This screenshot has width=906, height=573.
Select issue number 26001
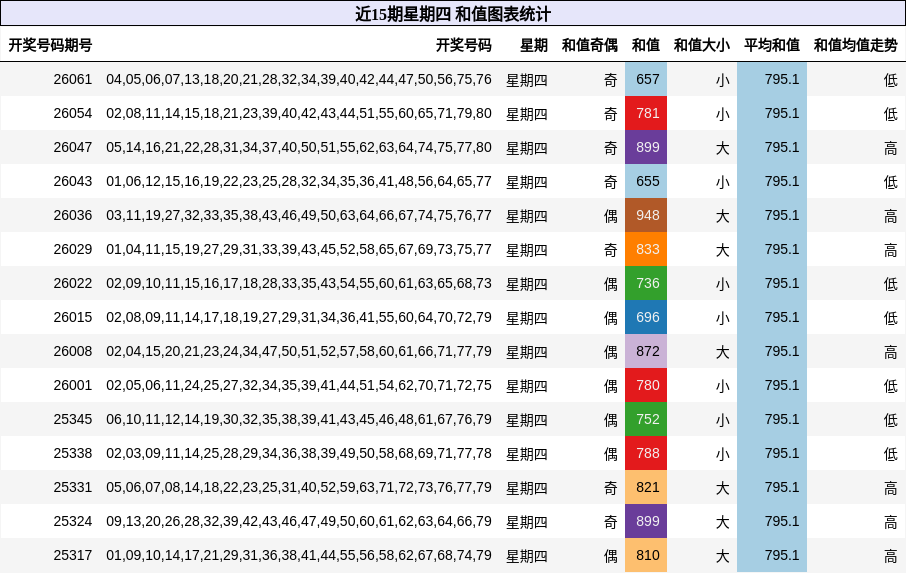point(73,385)
